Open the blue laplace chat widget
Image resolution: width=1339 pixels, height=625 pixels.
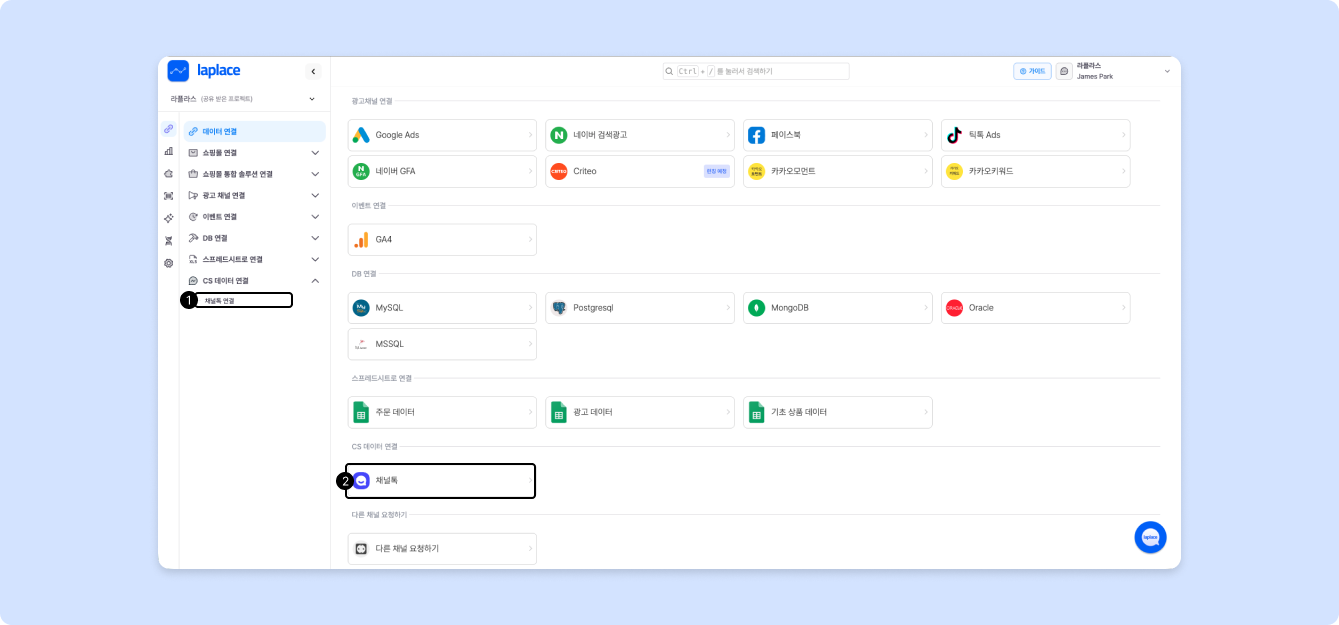point(1150,537)
